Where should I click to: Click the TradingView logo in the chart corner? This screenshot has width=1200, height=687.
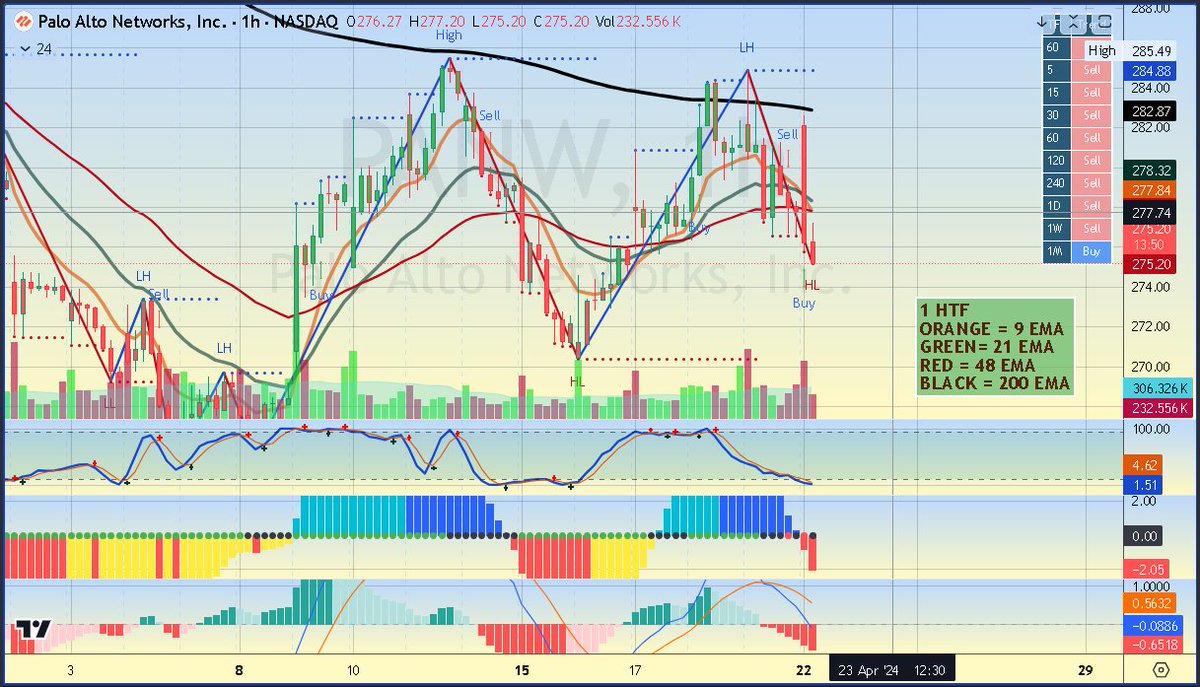coord(34,630)
